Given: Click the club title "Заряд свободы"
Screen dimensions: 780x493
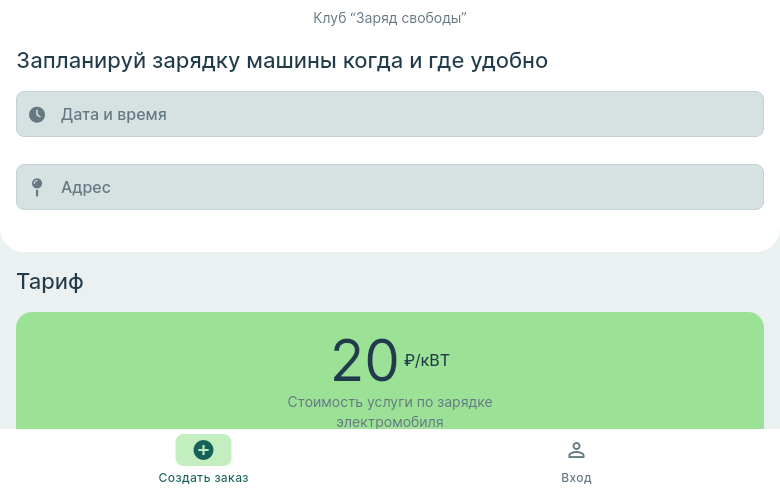Looking at the screenshot, I should coord(390,18).
